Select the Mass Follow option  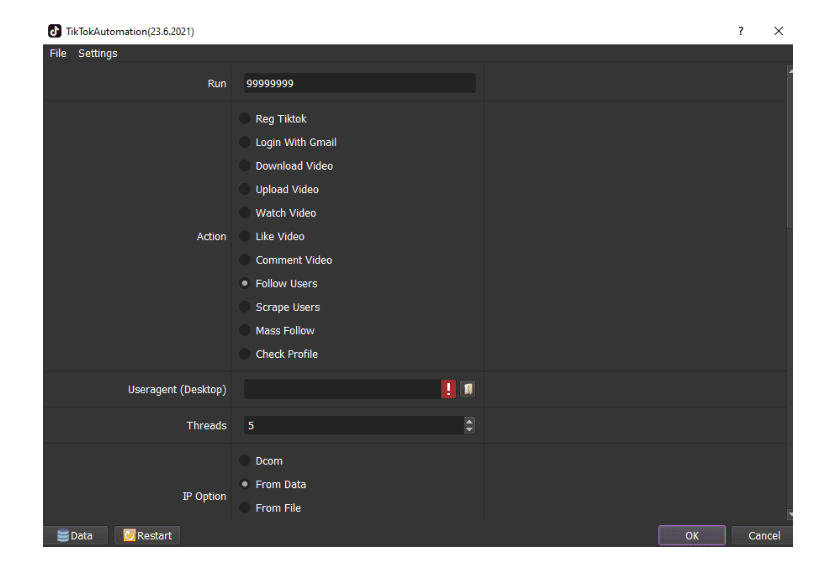point(277,330)
